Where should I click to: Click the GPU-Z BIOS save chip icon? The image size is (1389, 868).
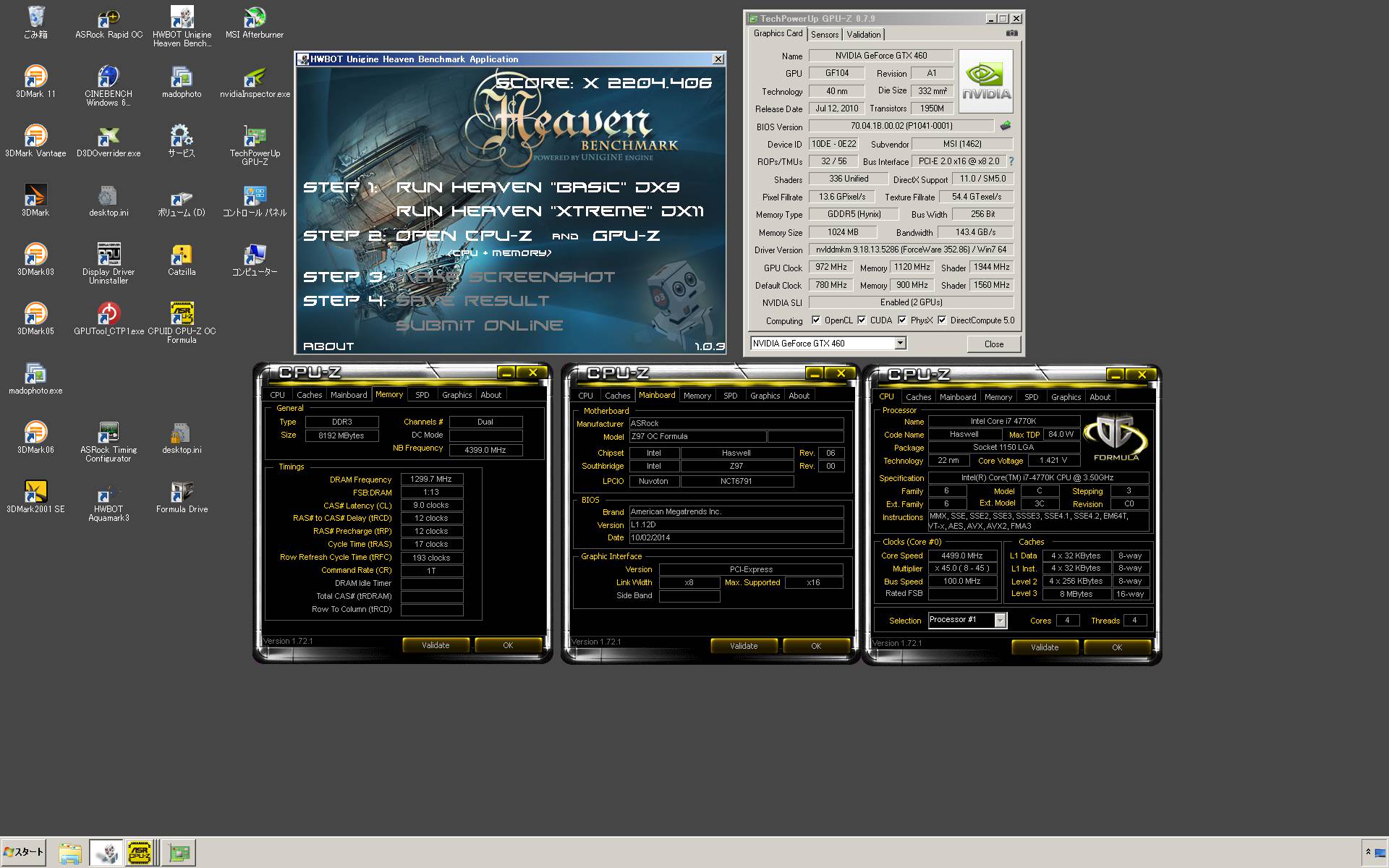tap(1005, 126)
